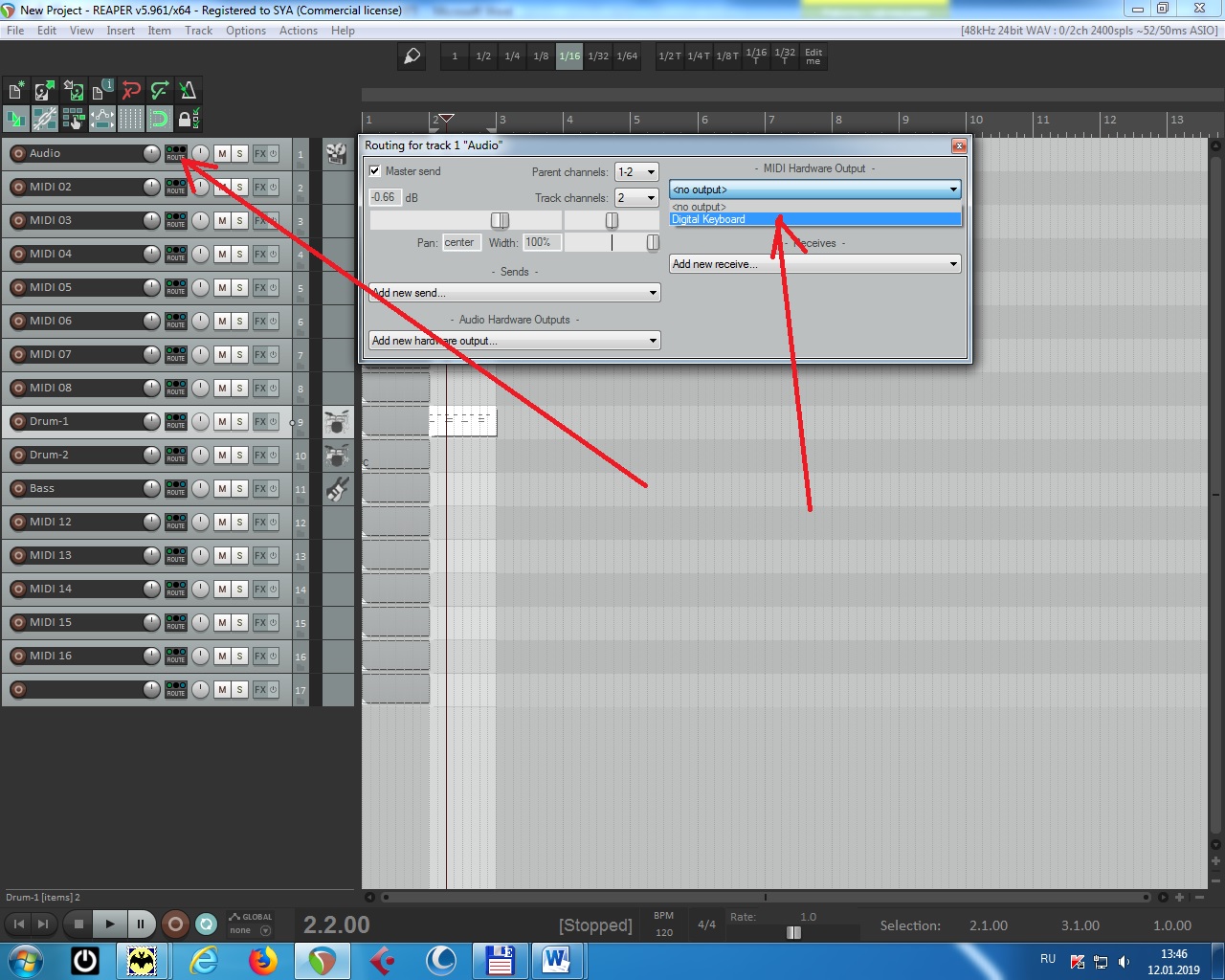Viewport: 1225px width, 980px height.
Task: Arm MIDI 04 track for recording
Action: tap(18, 254)
